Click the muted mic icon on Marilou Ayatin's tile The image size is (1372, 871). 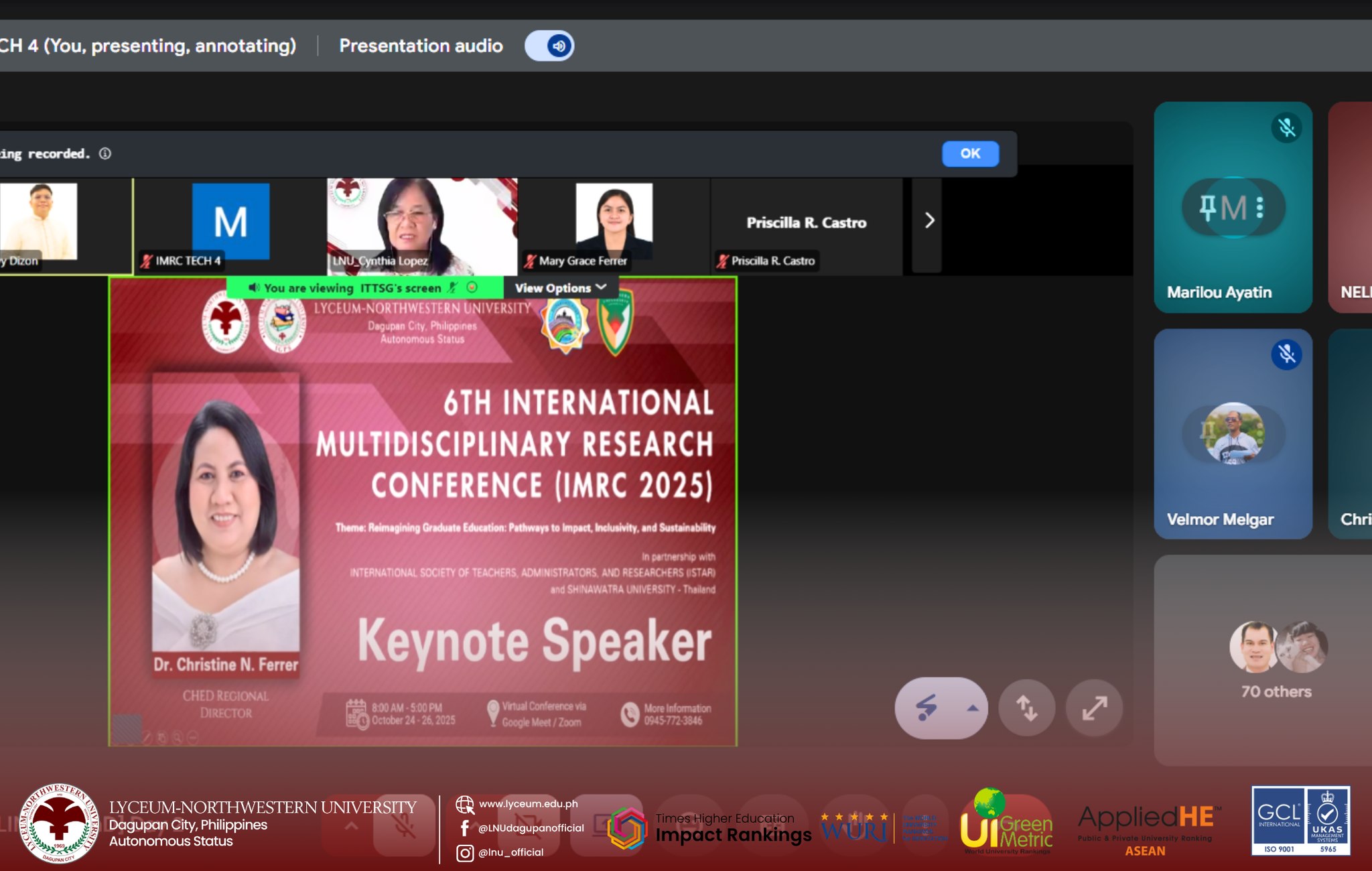pos(1286,127)
